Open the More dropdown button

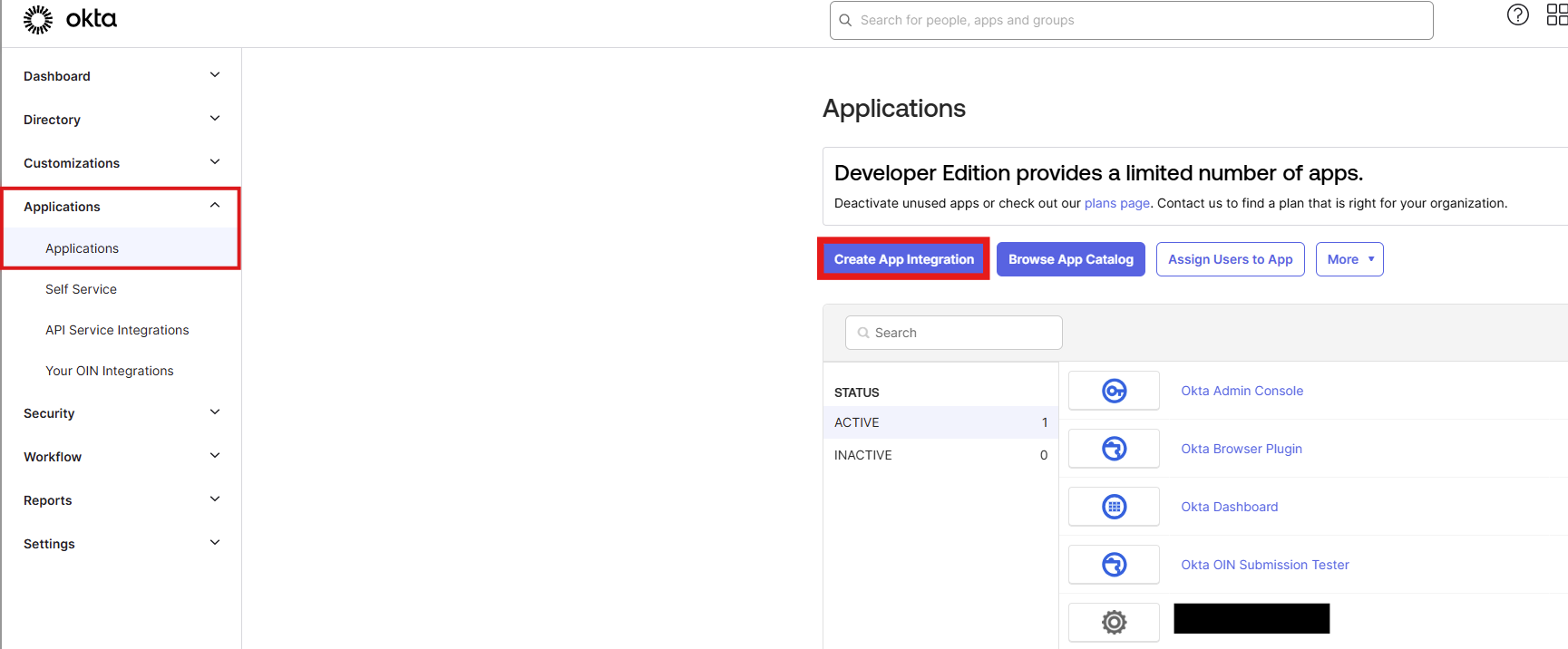point(1349,259)
